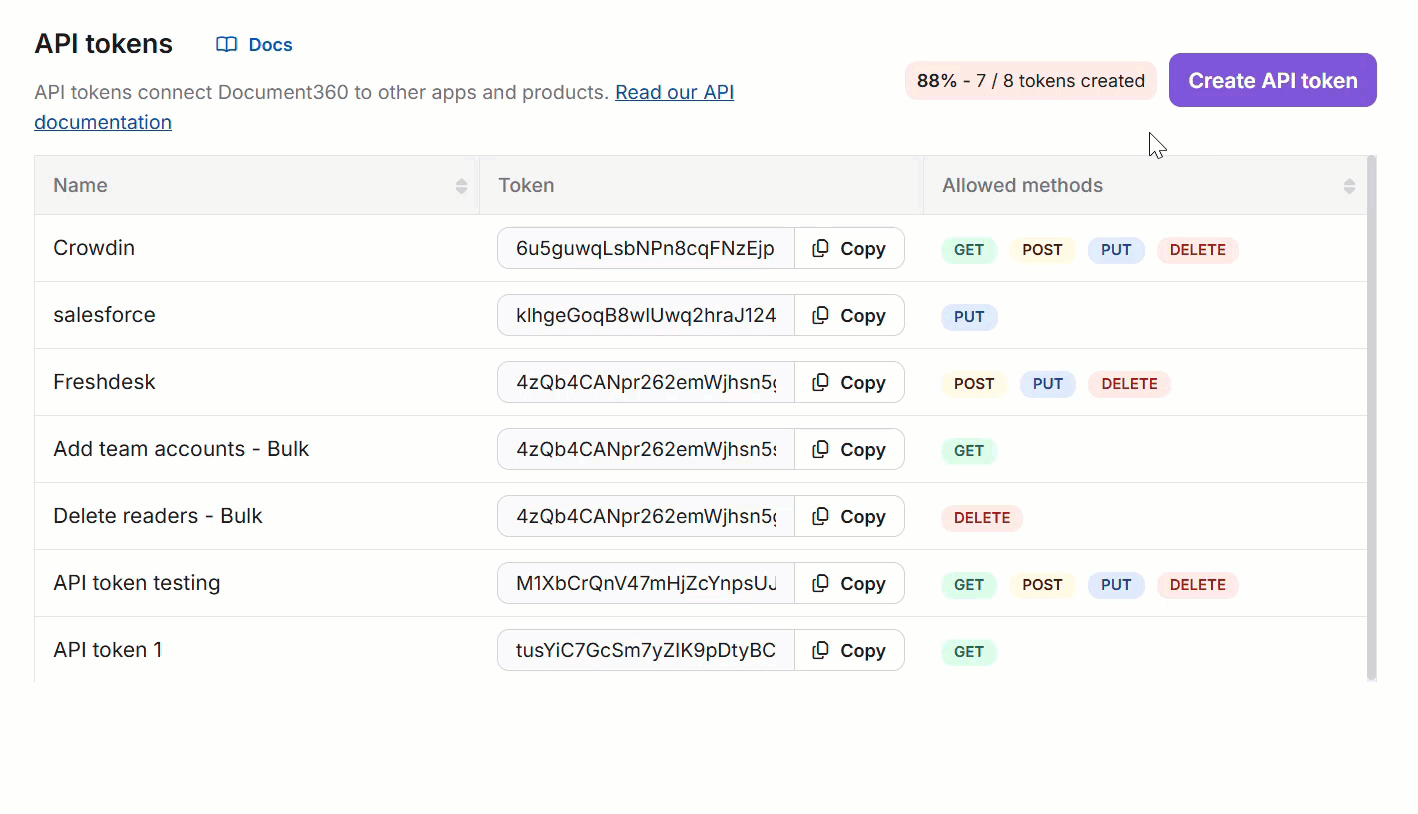Copy the API token 1 token

pos(849,651)
